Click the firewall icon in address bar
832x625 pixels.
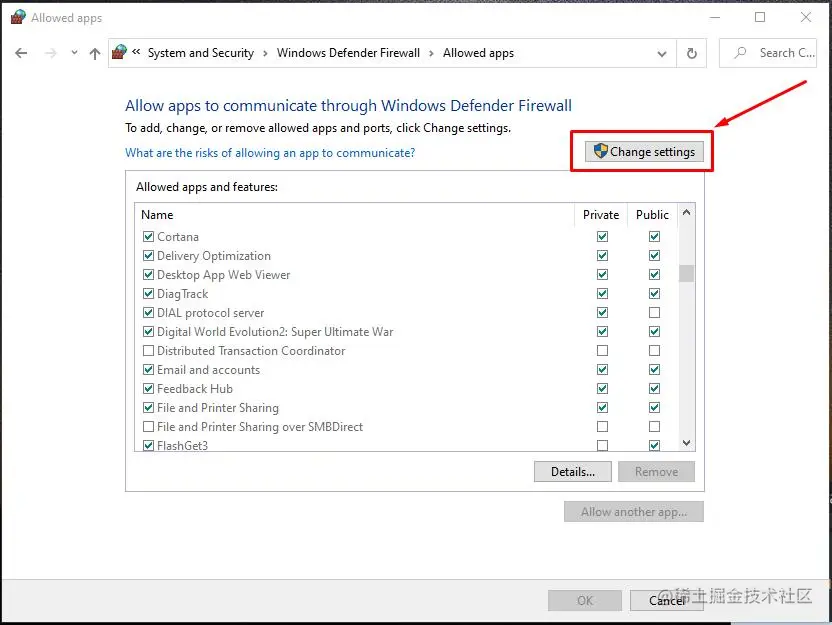tap(119, 52)
